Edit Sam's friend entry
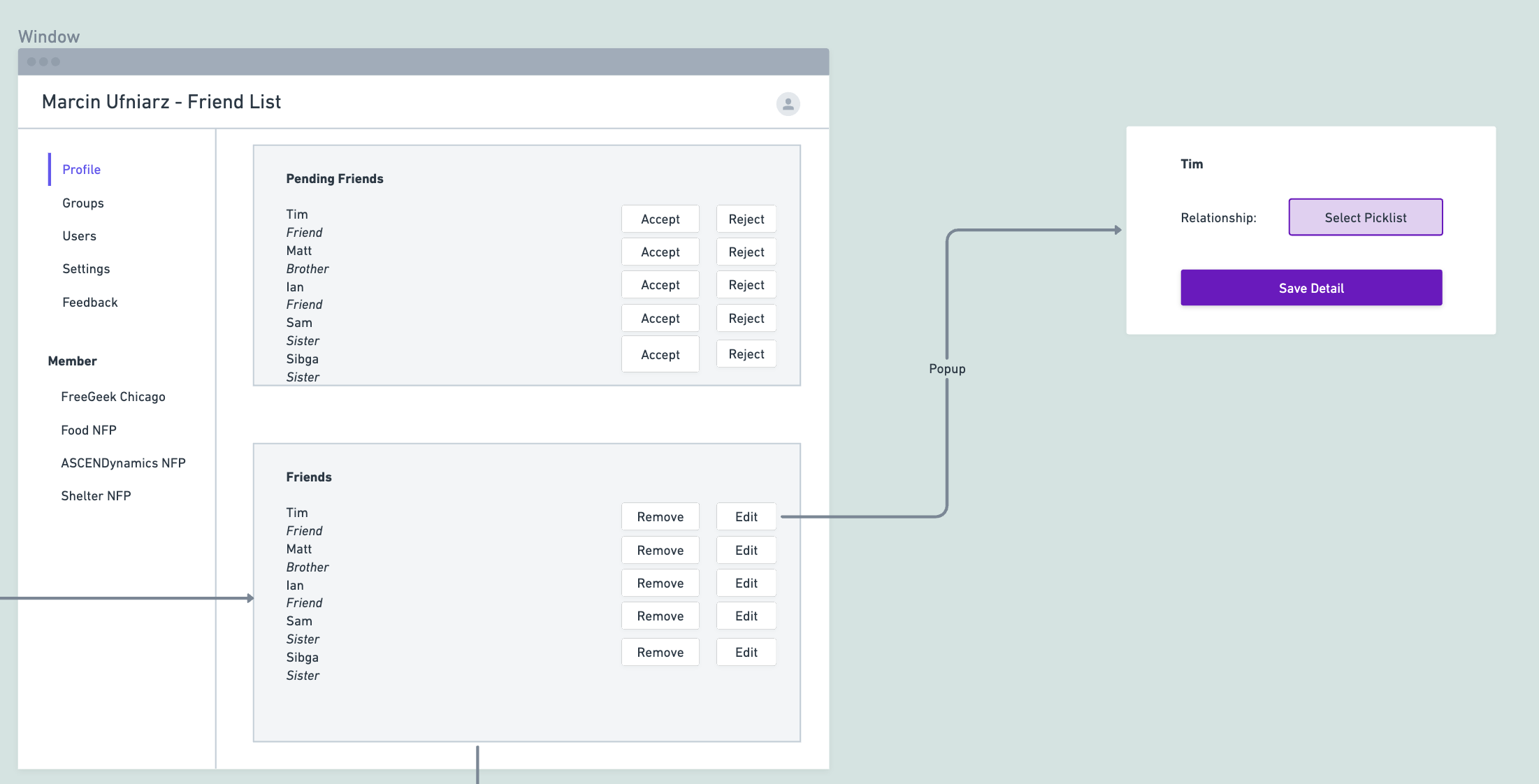This screenshot has width=1539, height=784. coord(746,616)
